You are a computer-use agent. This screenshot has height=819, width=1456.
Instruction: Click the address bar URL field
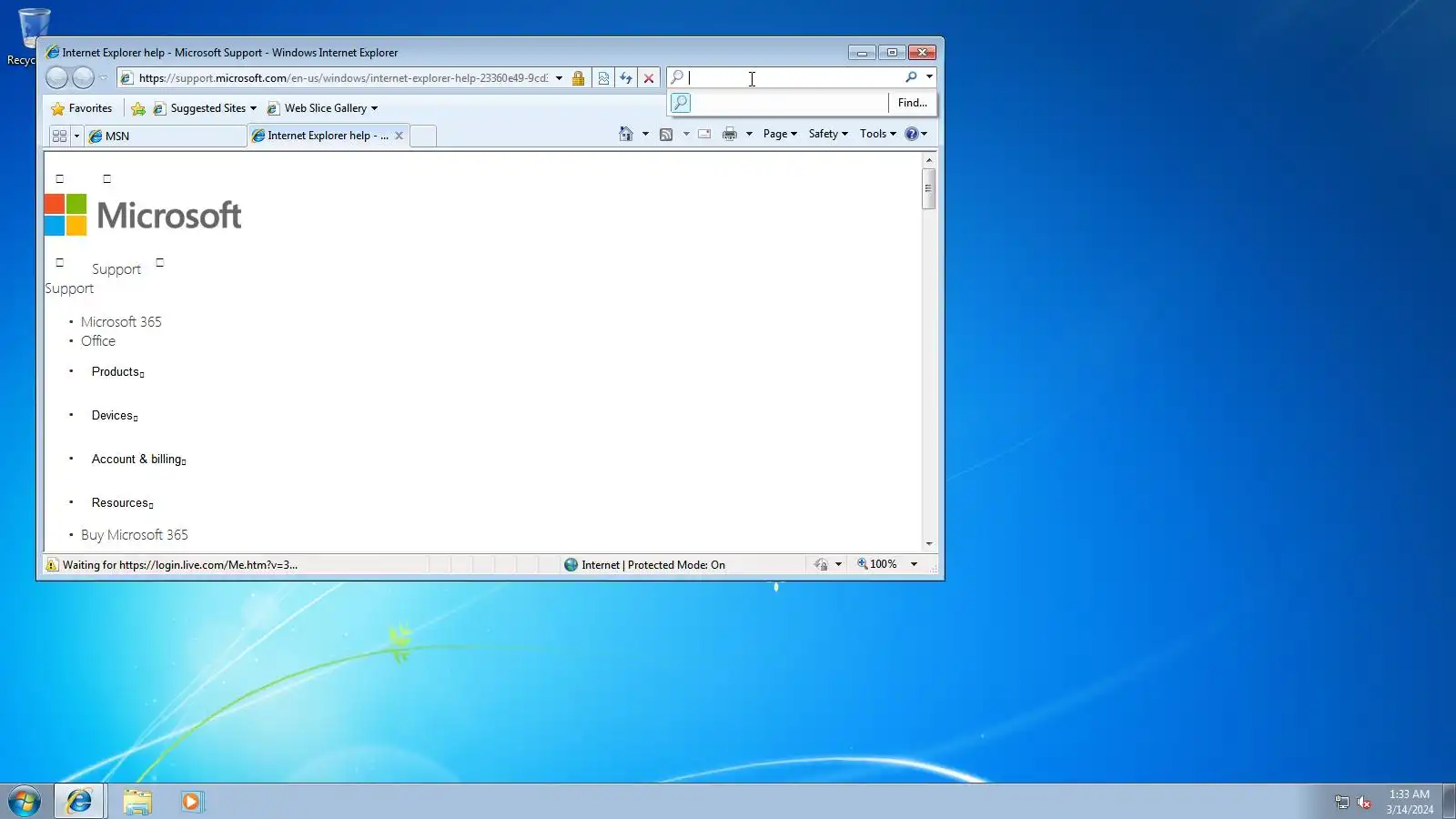[343, 78]
